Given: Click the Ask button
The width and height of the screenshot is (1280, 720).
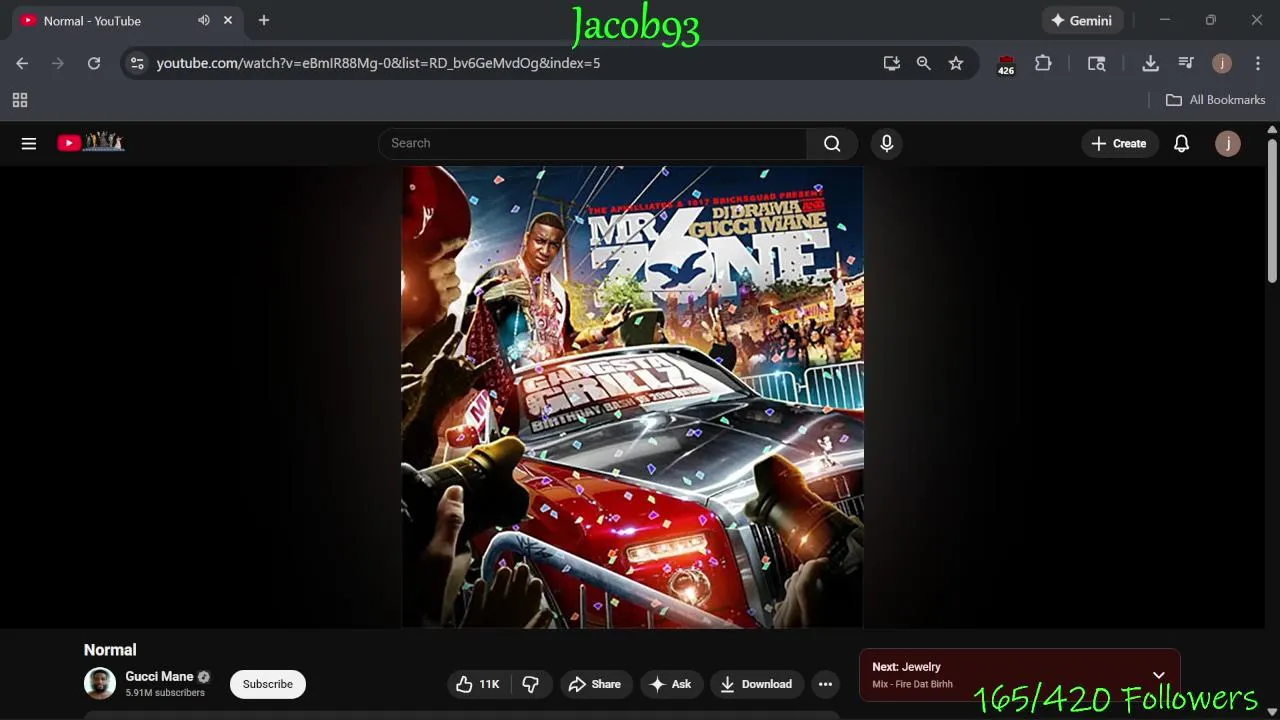Looking at the screenshot, I should (671, 684).
